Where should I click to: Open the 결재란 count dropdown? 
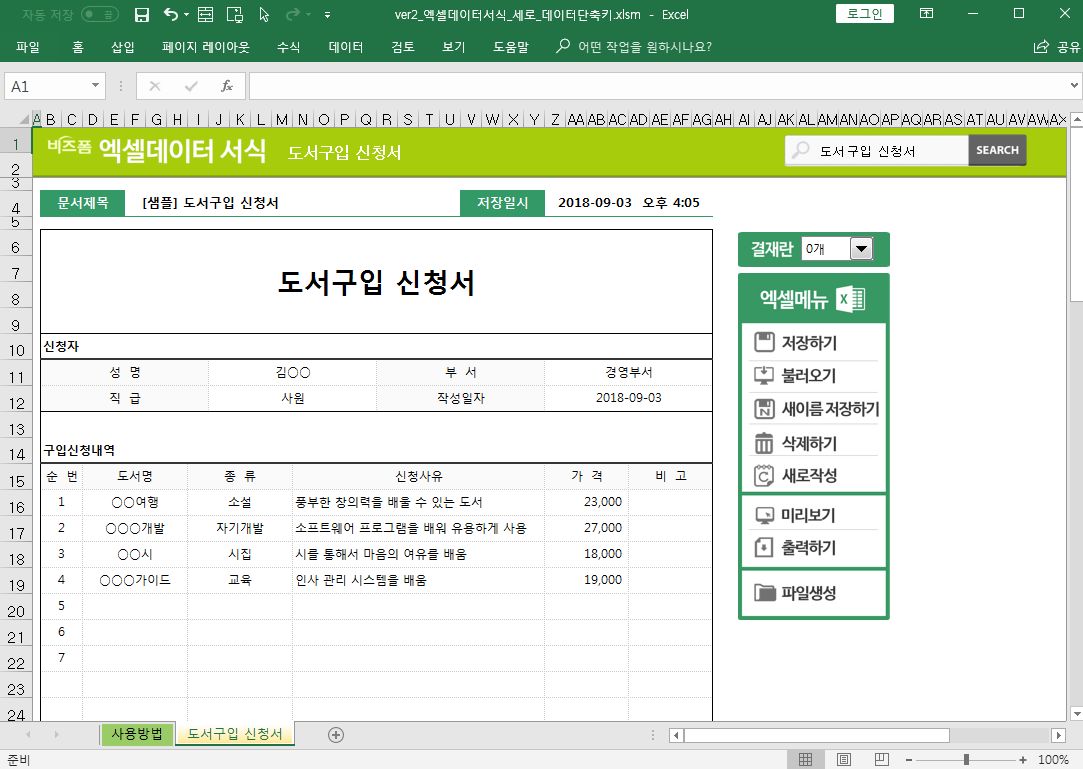pyautogui.click(x=860, y=249)
